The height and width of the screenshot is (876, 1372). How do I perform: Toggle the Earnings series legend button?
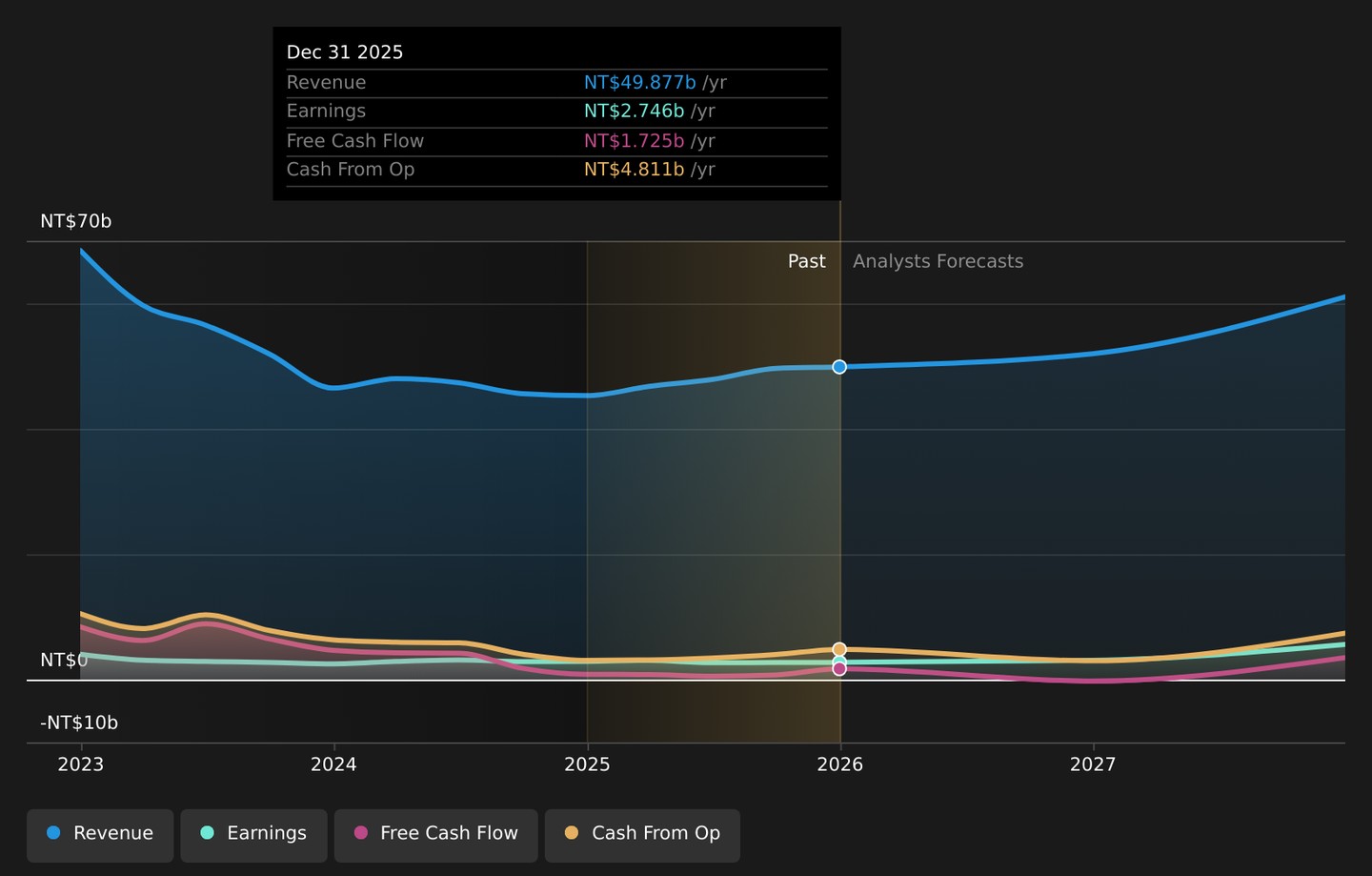253,835
